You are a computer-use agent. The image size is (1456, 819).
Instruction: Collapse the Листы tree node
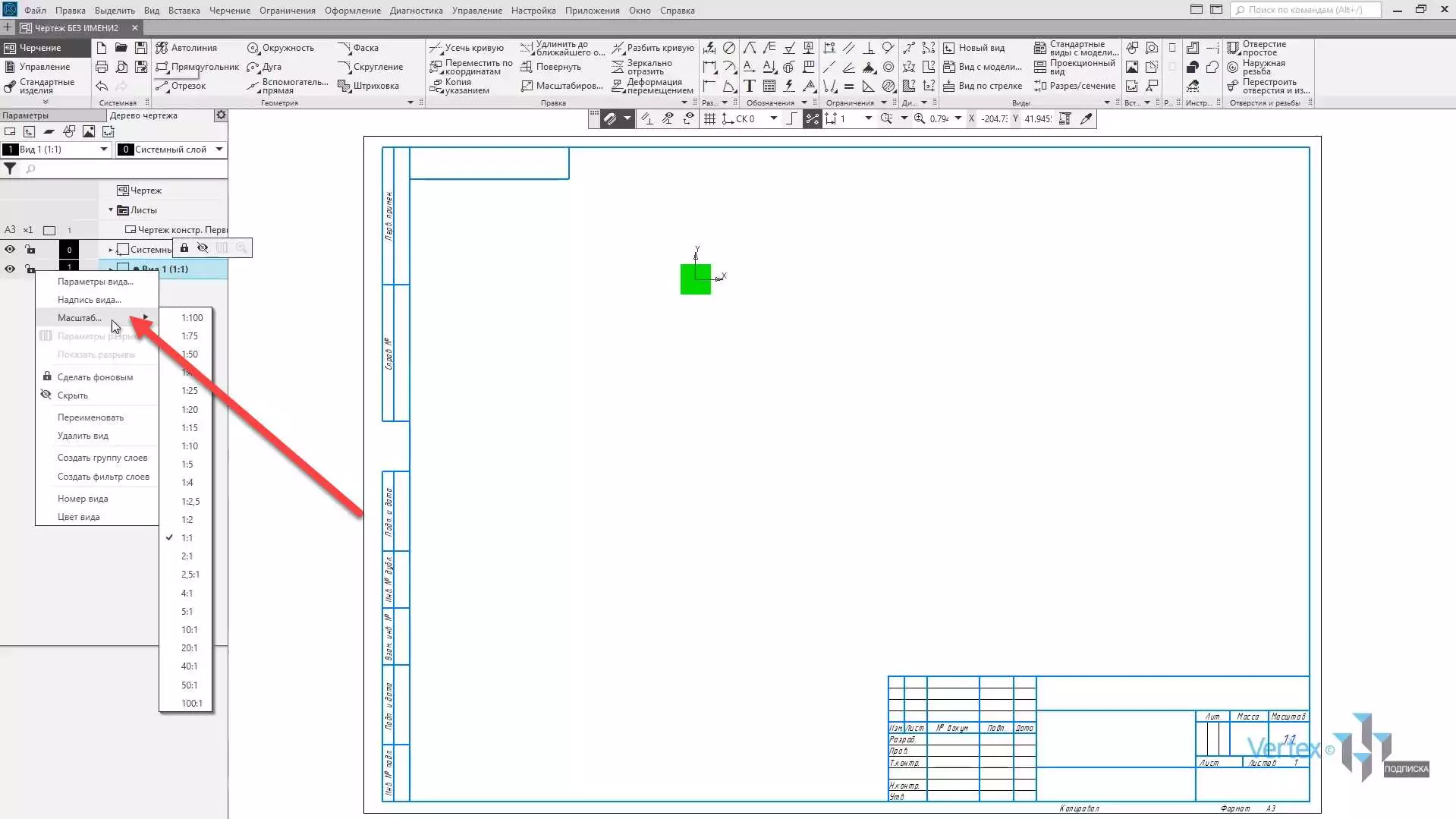(x=111, y=210)
